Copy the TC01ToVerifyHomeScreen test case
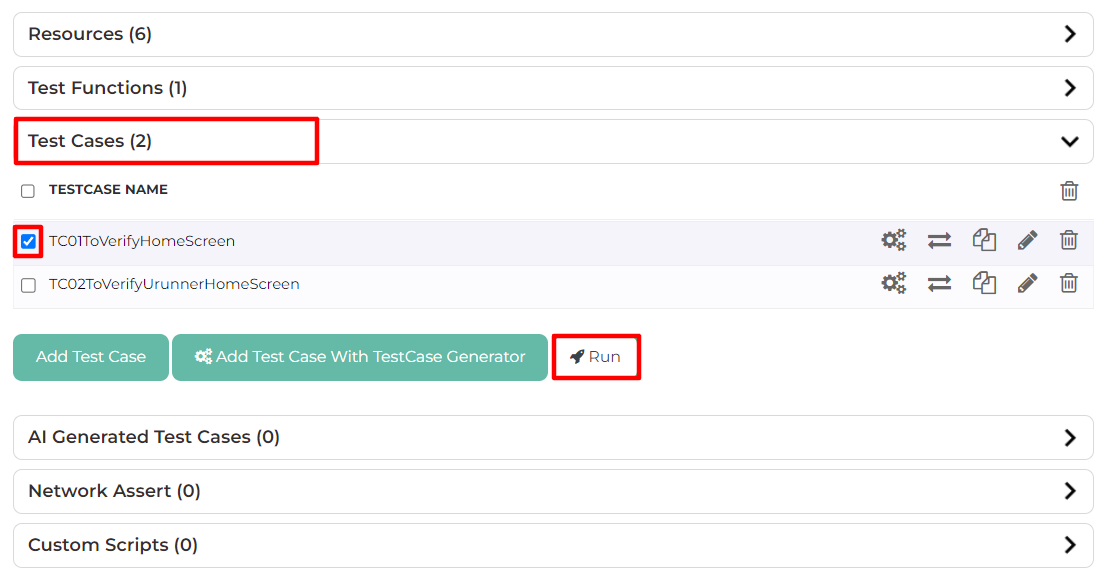The height and width of the screenshot is (582, 1111). [x=984, y=240]
